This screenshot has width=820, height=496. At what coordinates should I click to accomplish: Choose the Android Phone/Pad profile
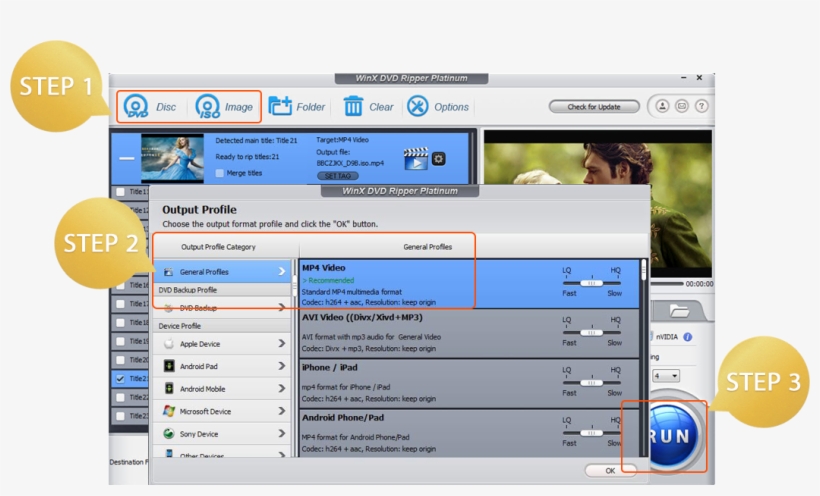pyautogui.click(x=469, y=433)
